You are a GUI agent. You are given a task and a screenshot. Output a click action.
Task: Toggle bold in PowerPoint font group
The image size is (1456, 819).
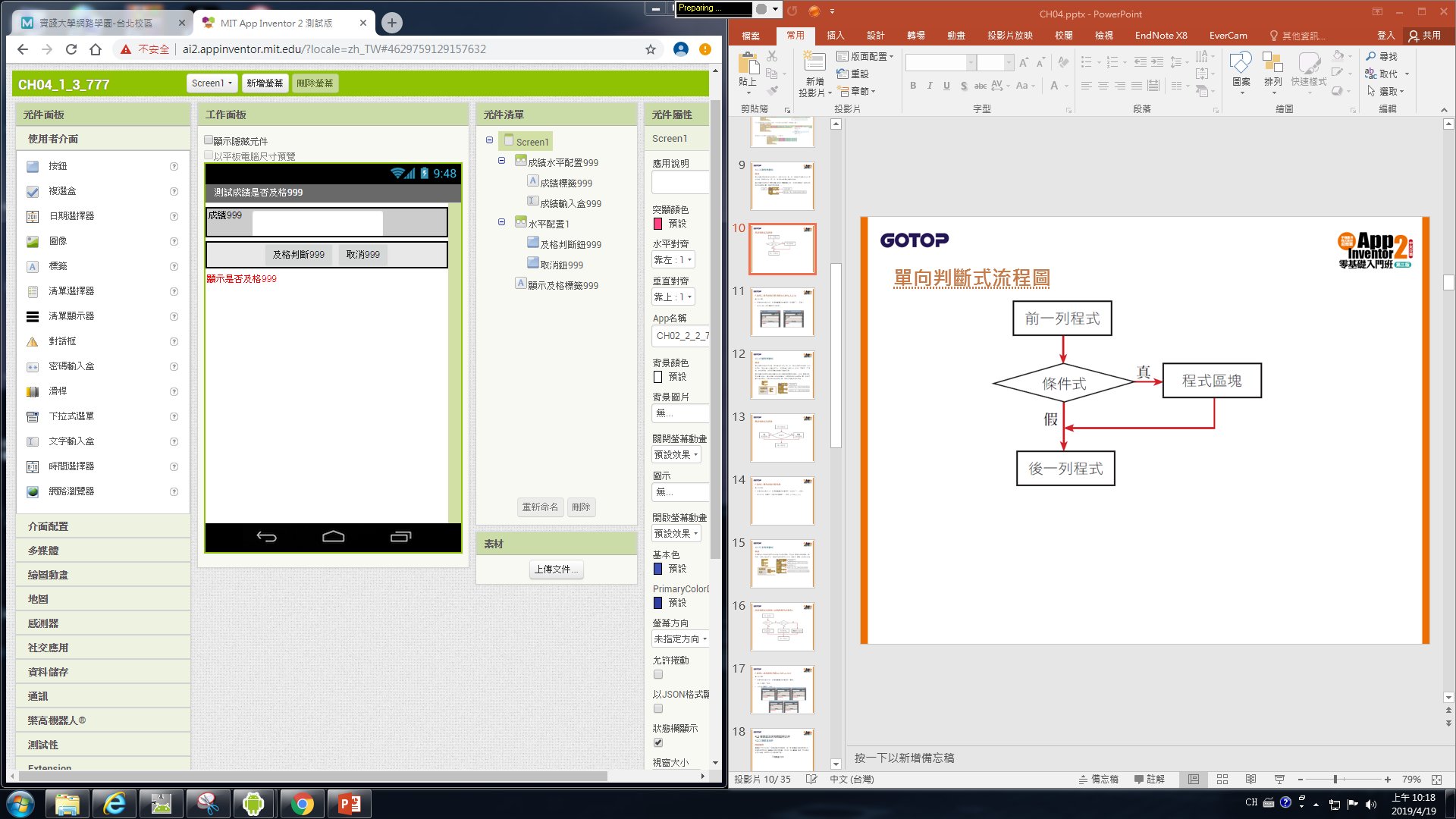pyautogui.click(x=913, y=86)
